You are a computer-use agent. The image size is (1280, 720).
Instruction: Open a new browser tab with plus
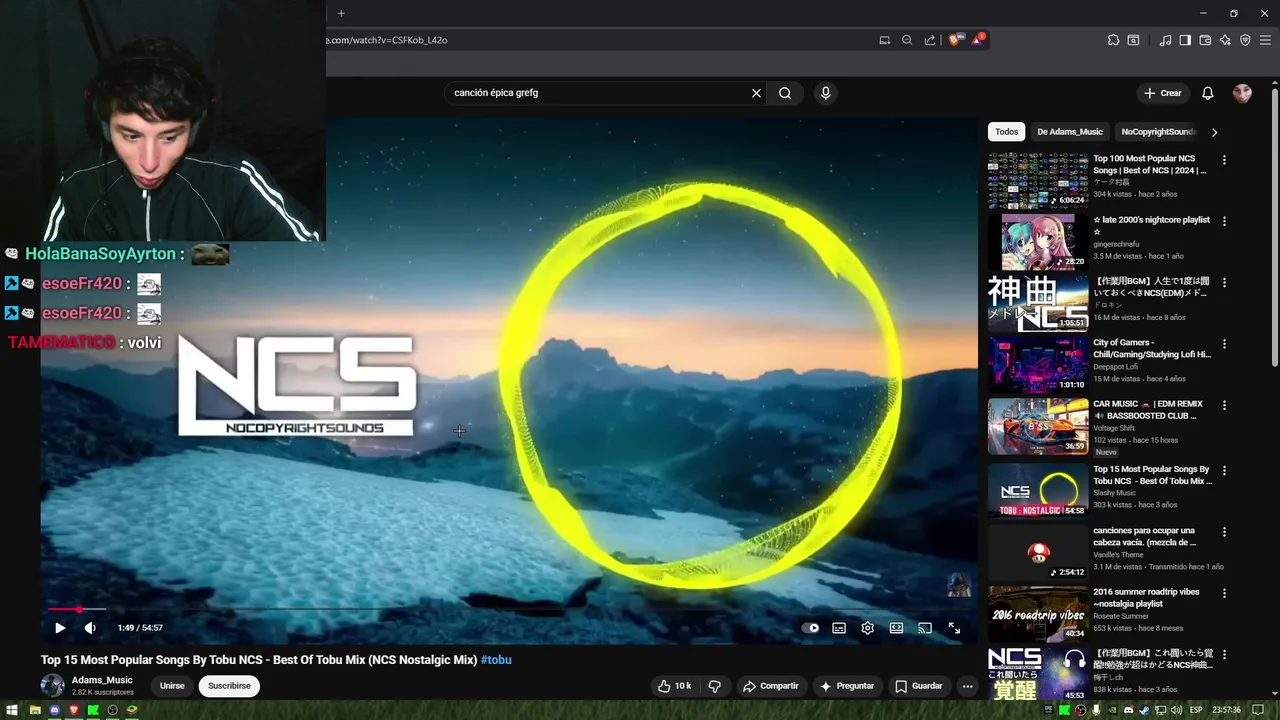(x=341, y=13)
